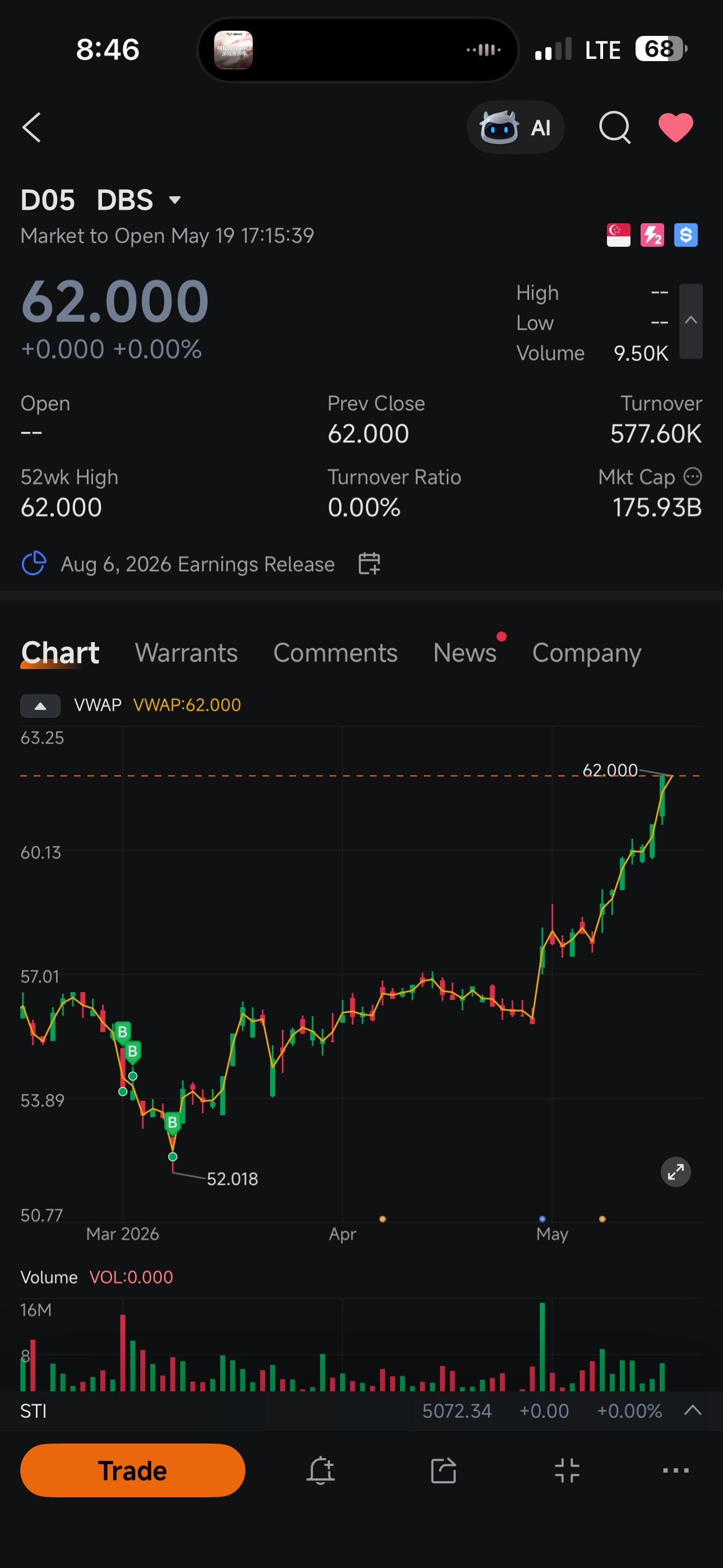Viewport: 723px width, 1568px height.
Task: Collapse the quote details chevron panel
Action: click(x=690, y=321)
